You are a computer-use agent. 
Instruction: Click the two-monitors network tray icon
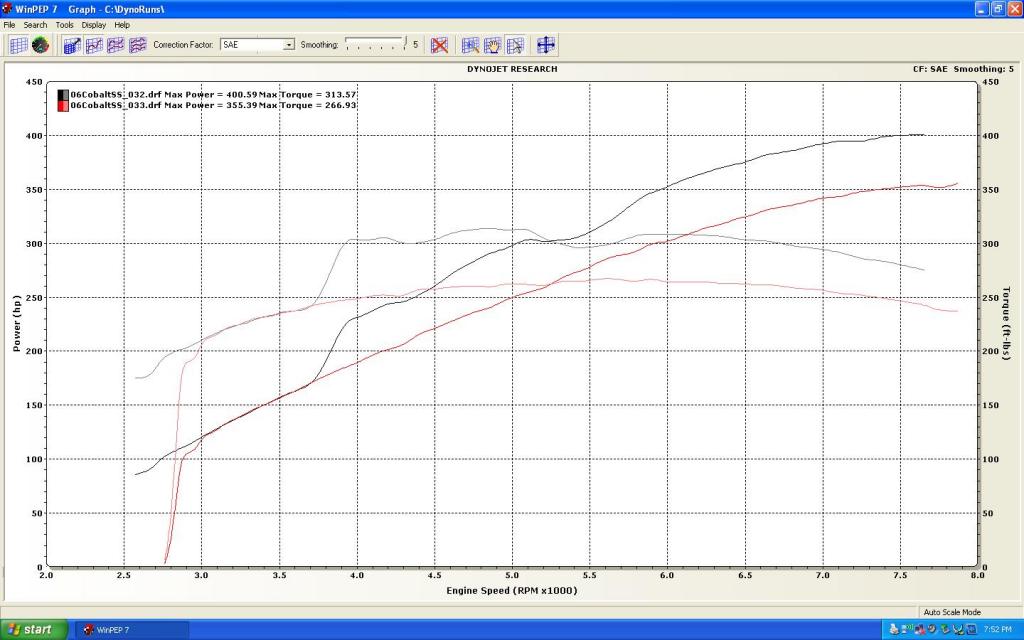click(x=920, y=630)
